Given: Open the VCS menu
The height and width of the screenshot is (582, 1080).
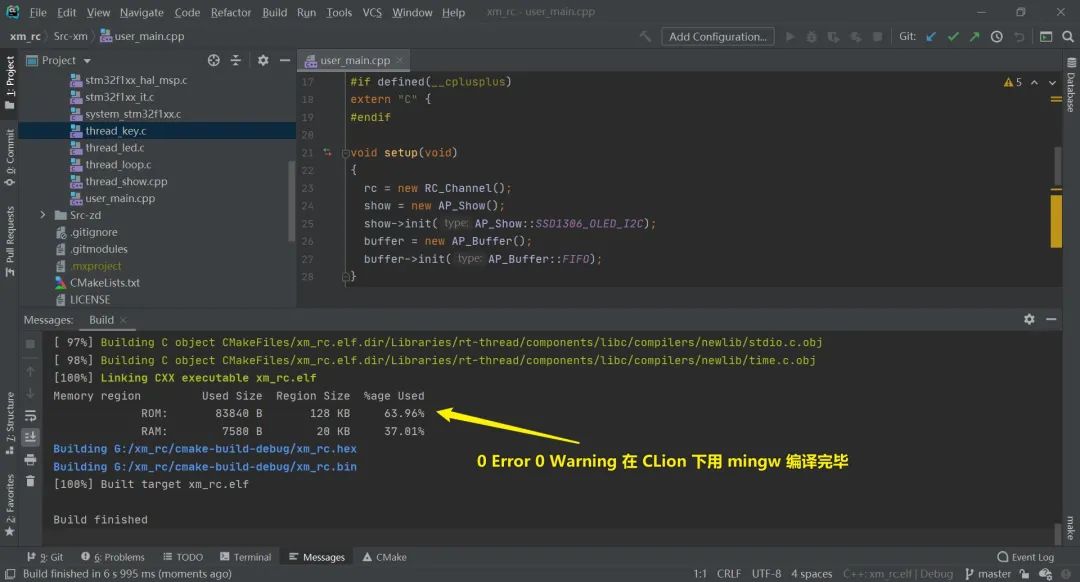Looking at the screenshot, I should pos(372,12).
